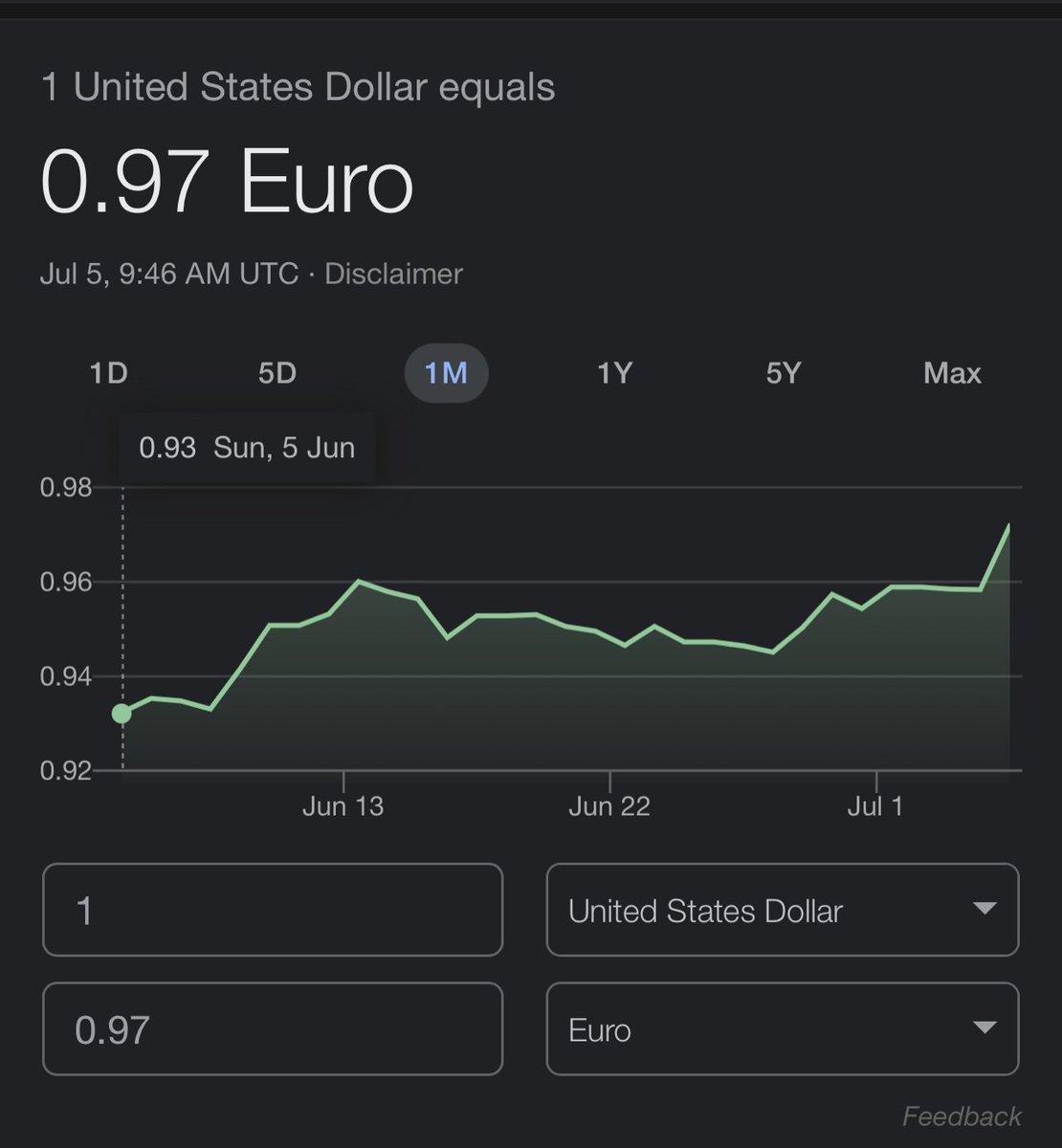Click the 0.96 y-axis value
The width and height of the screenshot is (1062, 1148).
click(x=66, y=582)
